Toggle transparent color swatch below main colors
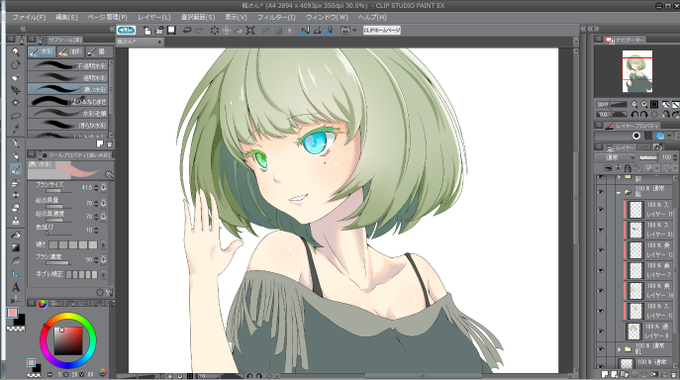Viewport: 680px width, 380px height. (16, 329)
